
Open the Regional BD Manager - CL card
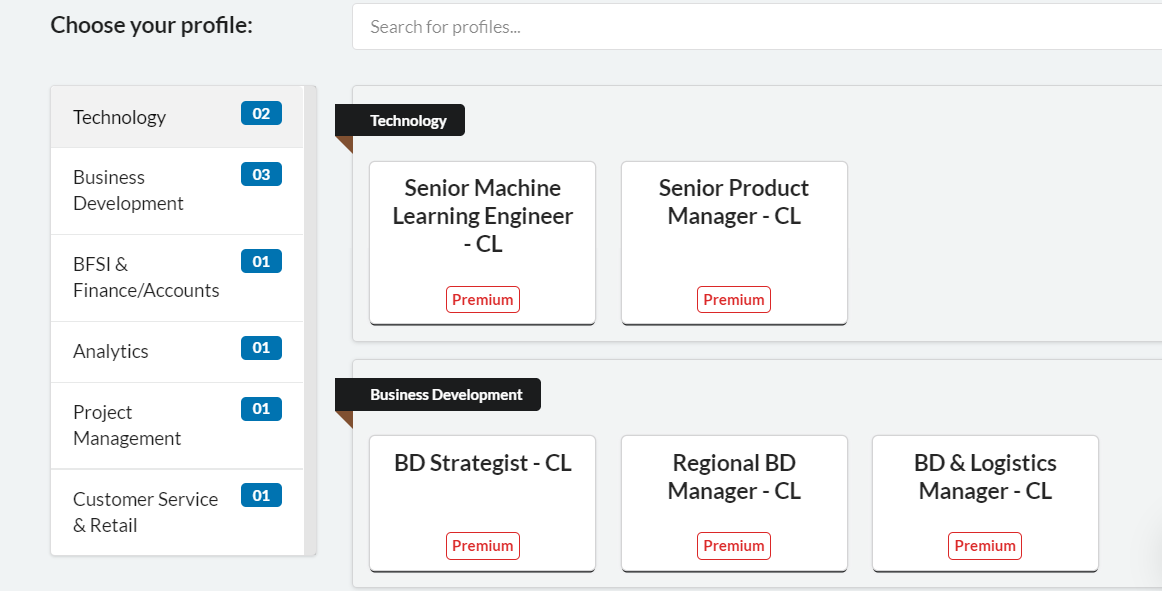[x=734, y=477]
